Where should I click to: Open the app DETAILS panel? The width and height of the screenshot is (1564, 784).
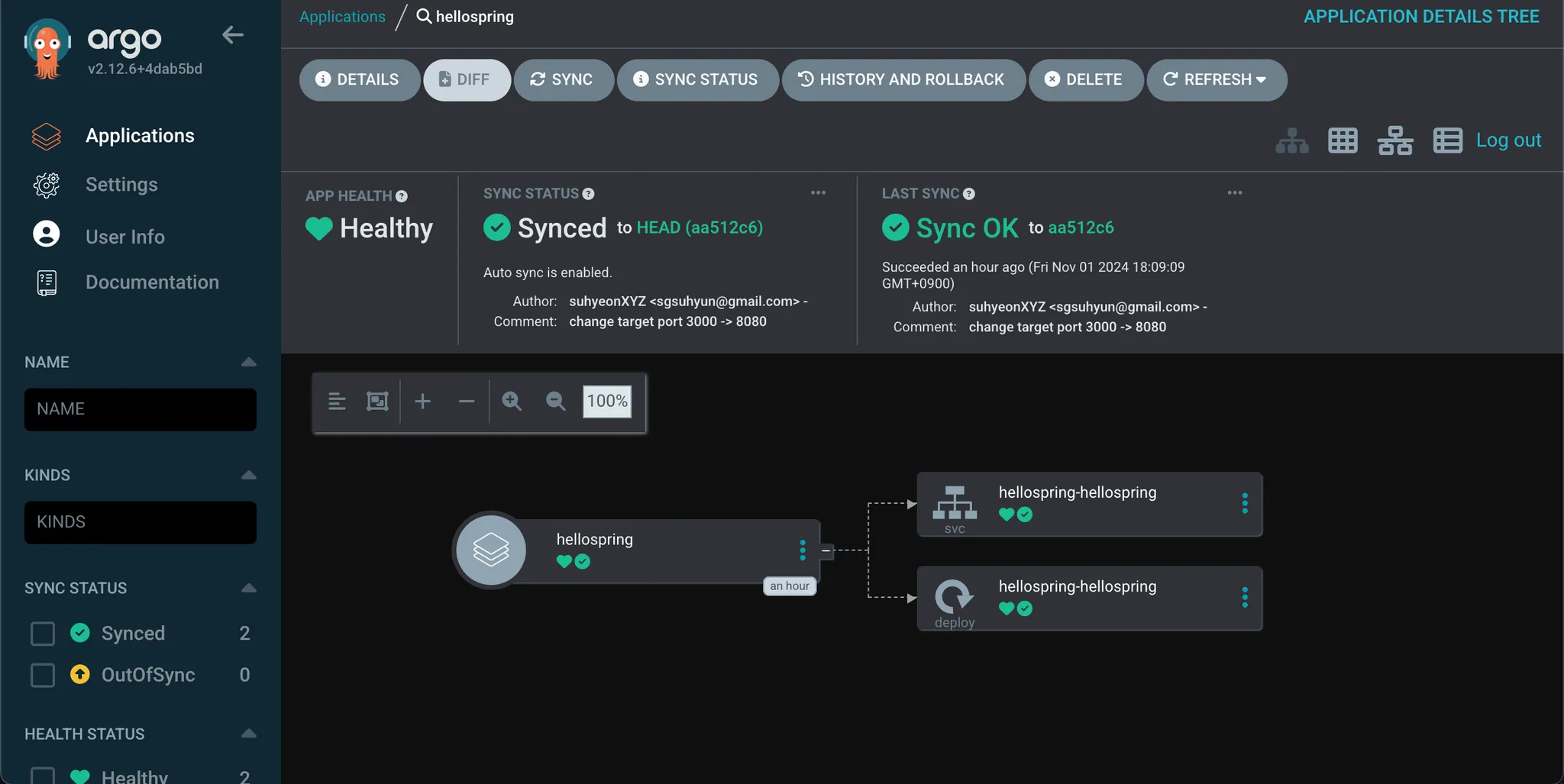tap(360, 79)
